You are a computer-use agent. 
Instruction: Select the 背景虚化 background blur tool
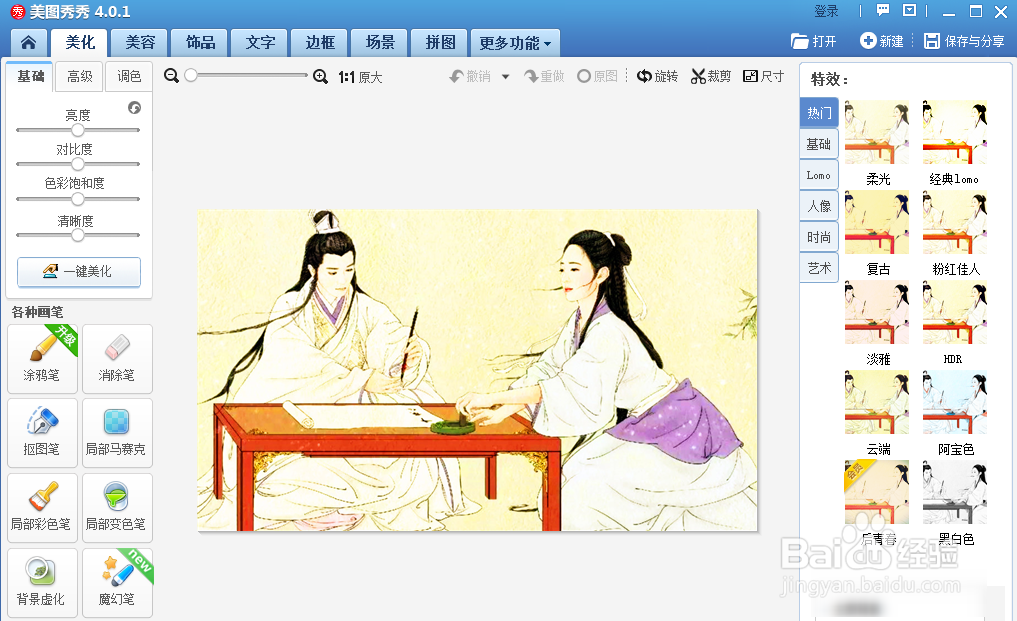tap(42, 582)
